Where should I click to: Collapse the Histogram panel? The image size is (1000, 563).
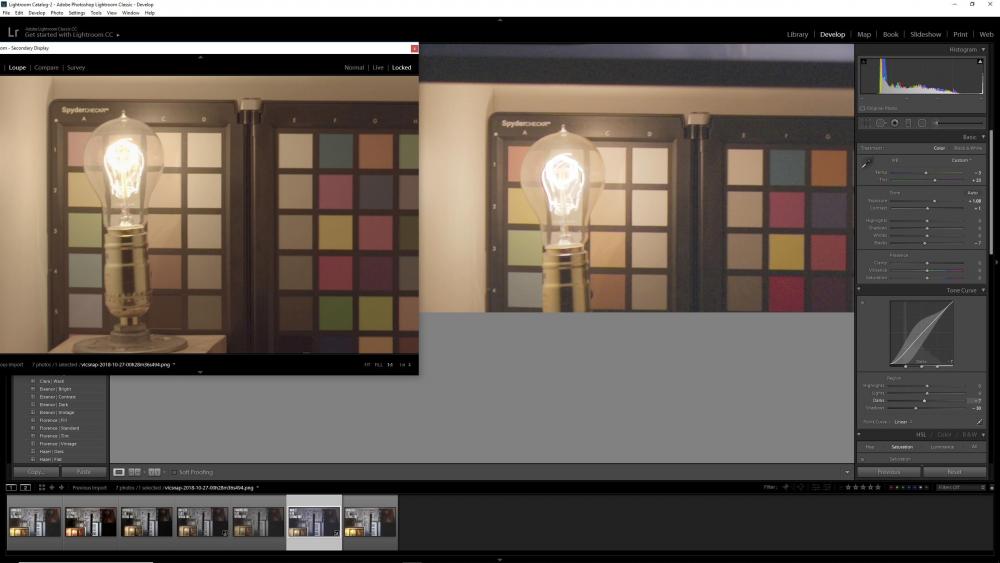982,49
